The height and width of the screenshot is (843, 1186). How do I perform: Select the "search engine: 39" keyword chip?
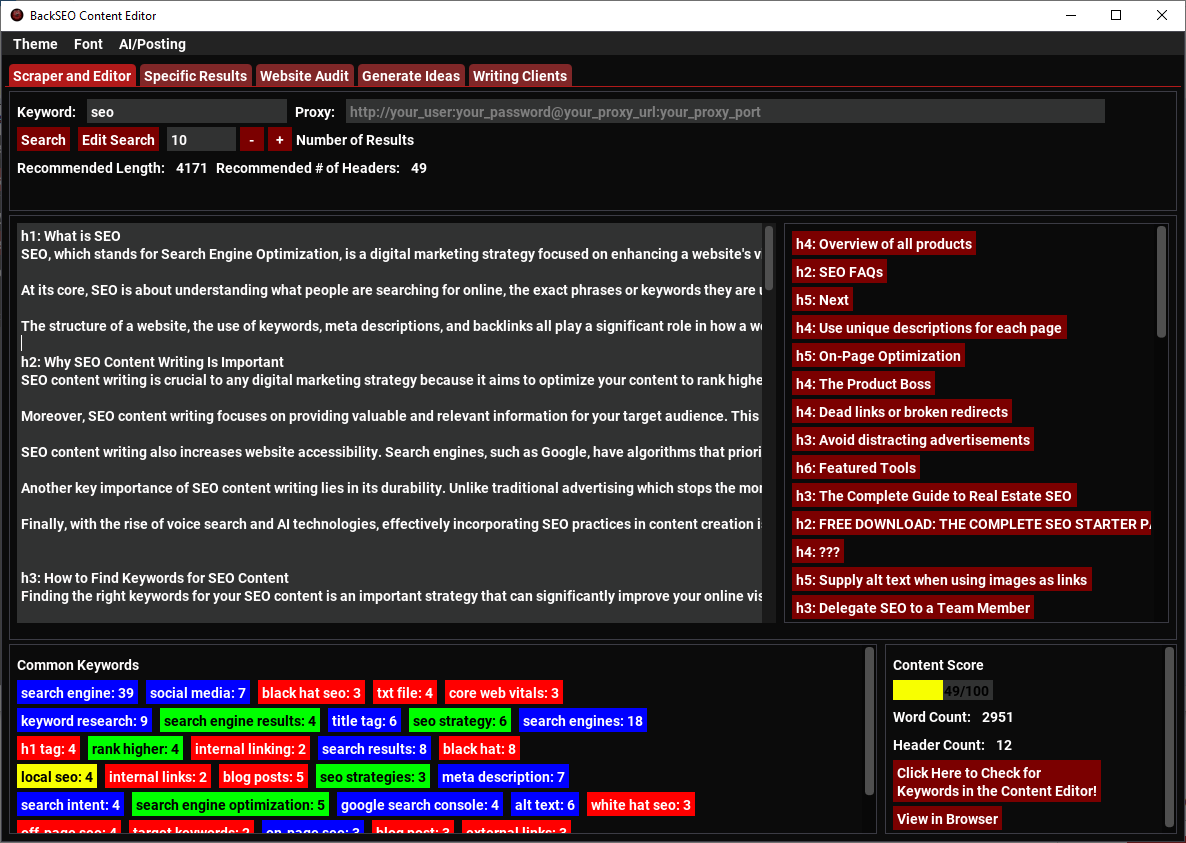(x=77, y=692)
